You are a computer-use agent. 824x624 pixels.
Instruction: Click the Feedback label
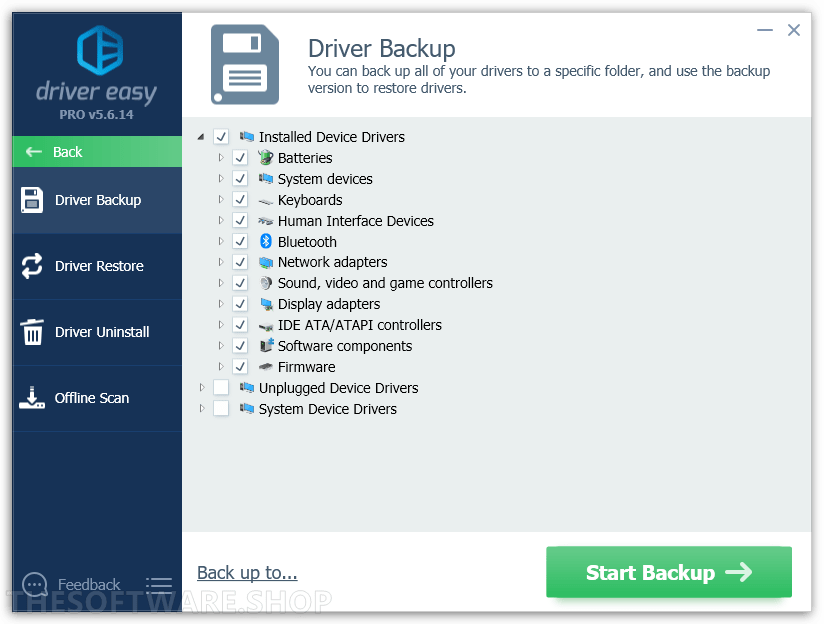coord(89,585)
